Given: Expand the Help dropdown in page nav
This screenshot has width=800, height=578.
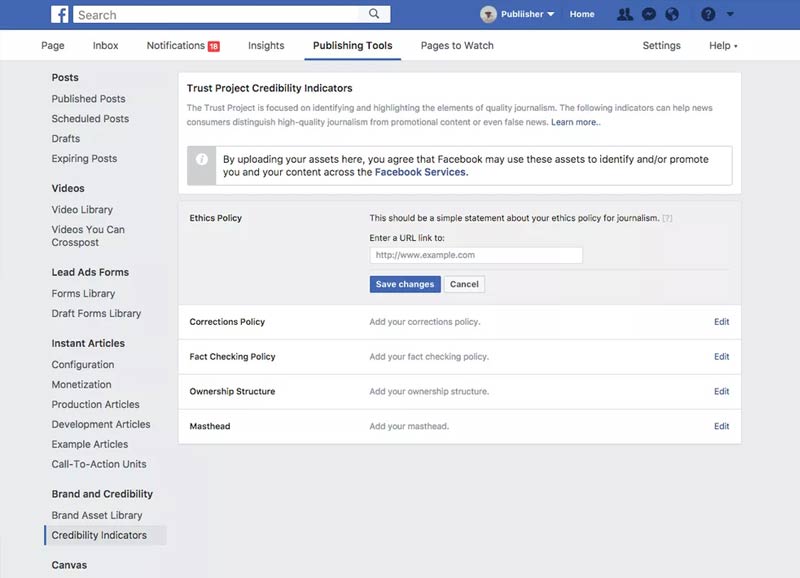Looking at the screenshot, I should pos(723,45).
